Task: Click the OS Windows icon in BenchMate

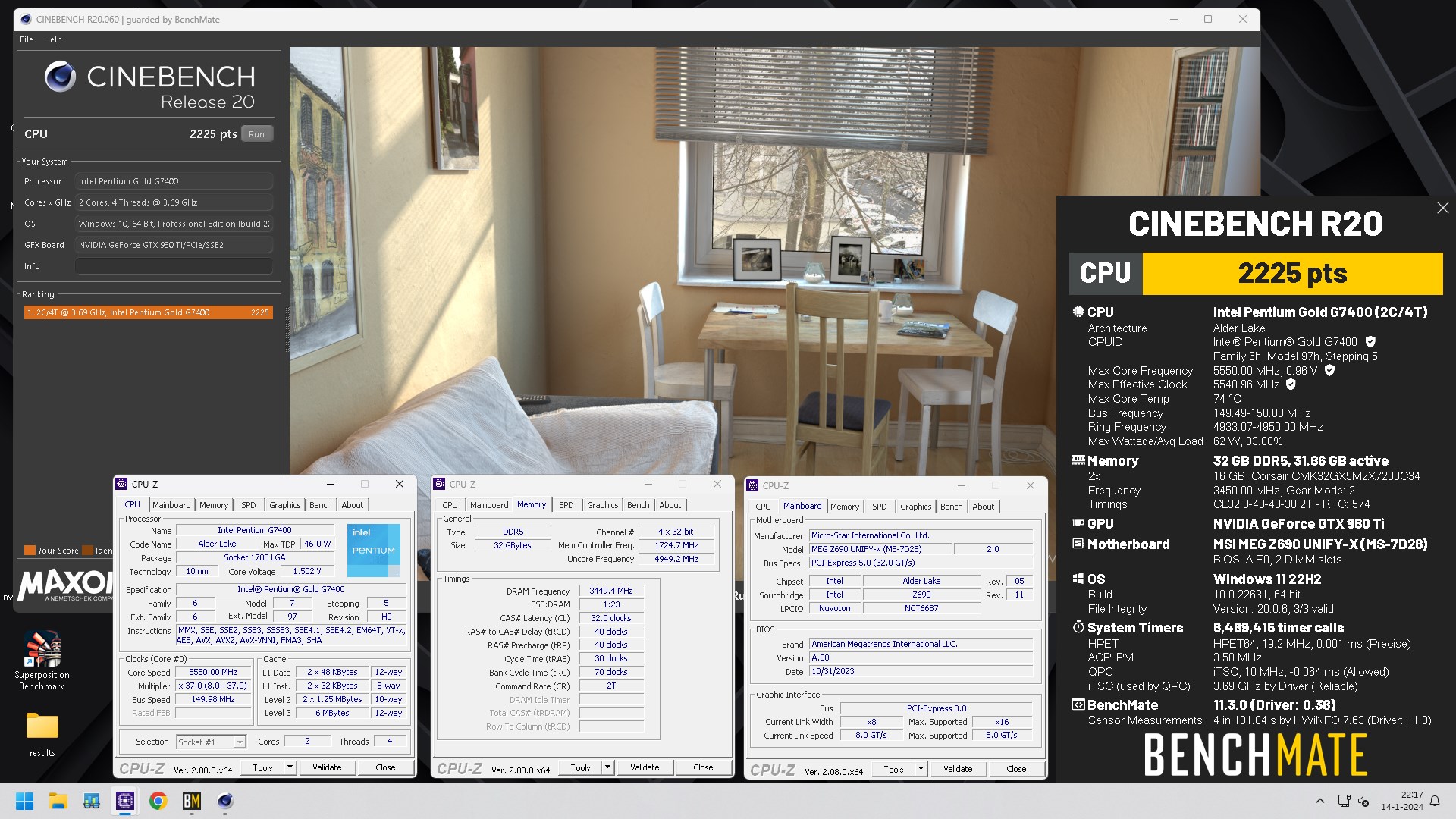Action: [x=1078, y=579]
